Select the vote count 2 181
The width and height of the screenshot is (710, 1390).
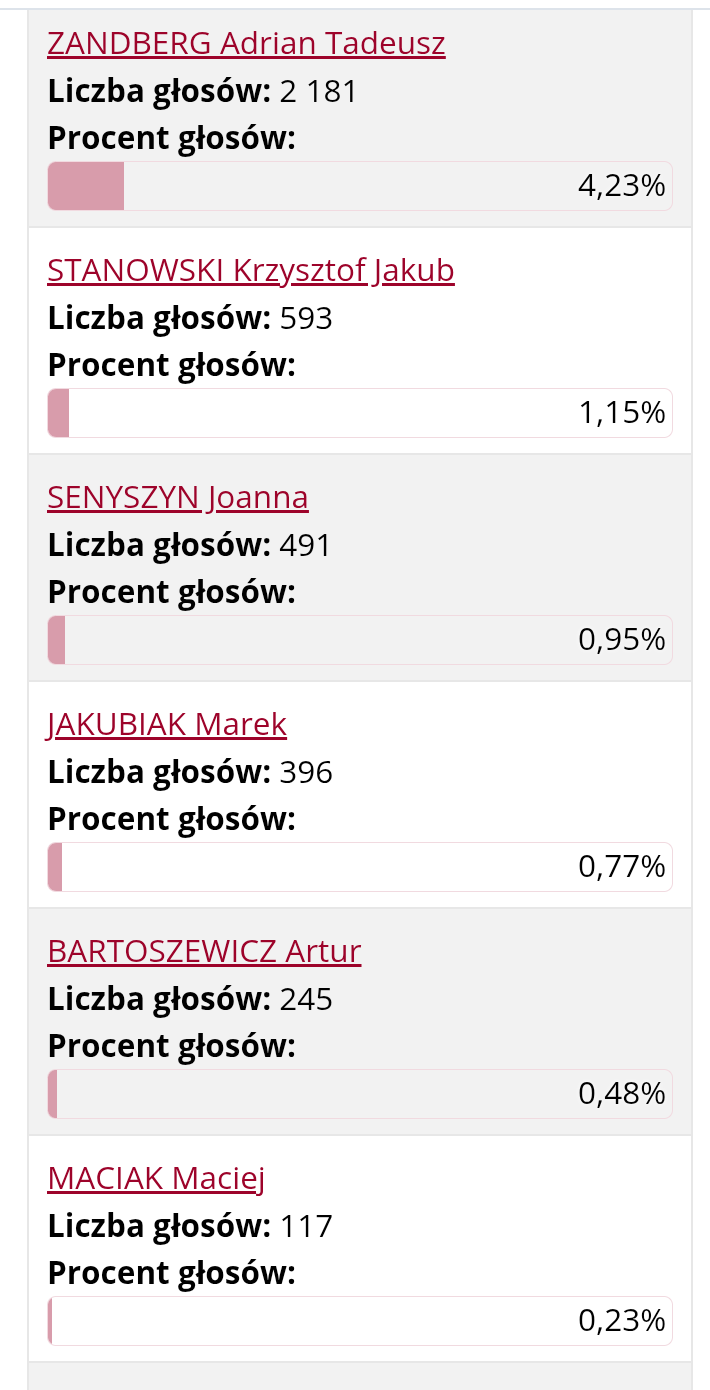pos(318,92)
